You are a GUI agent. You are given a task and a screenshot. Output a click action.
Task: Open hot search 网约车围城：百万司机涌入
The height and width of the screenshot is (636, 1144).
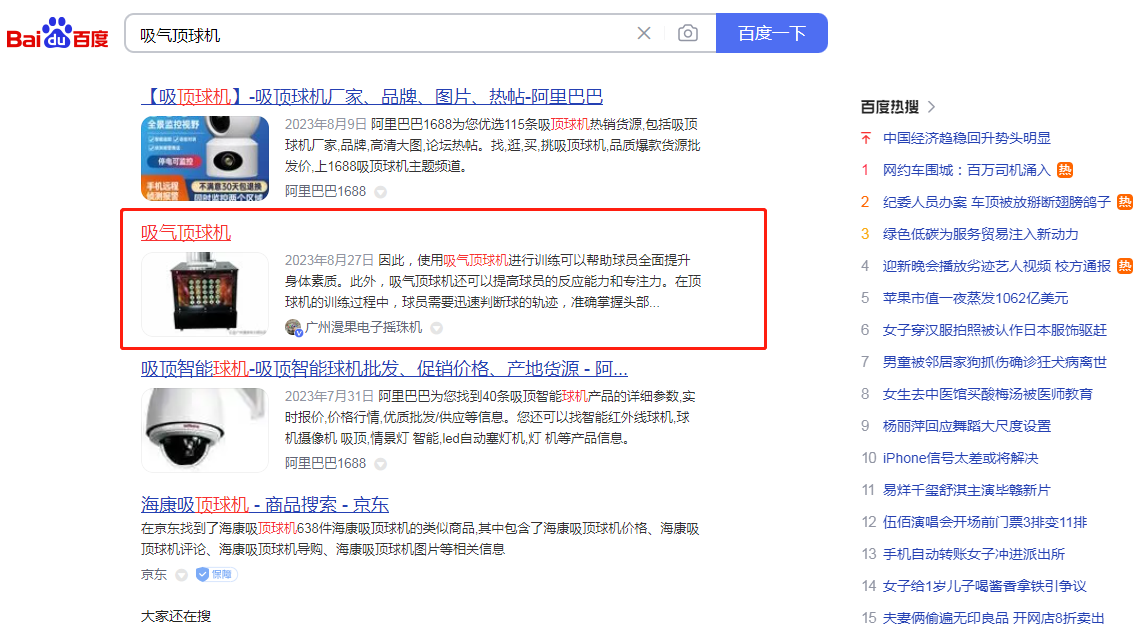[967, 170]
